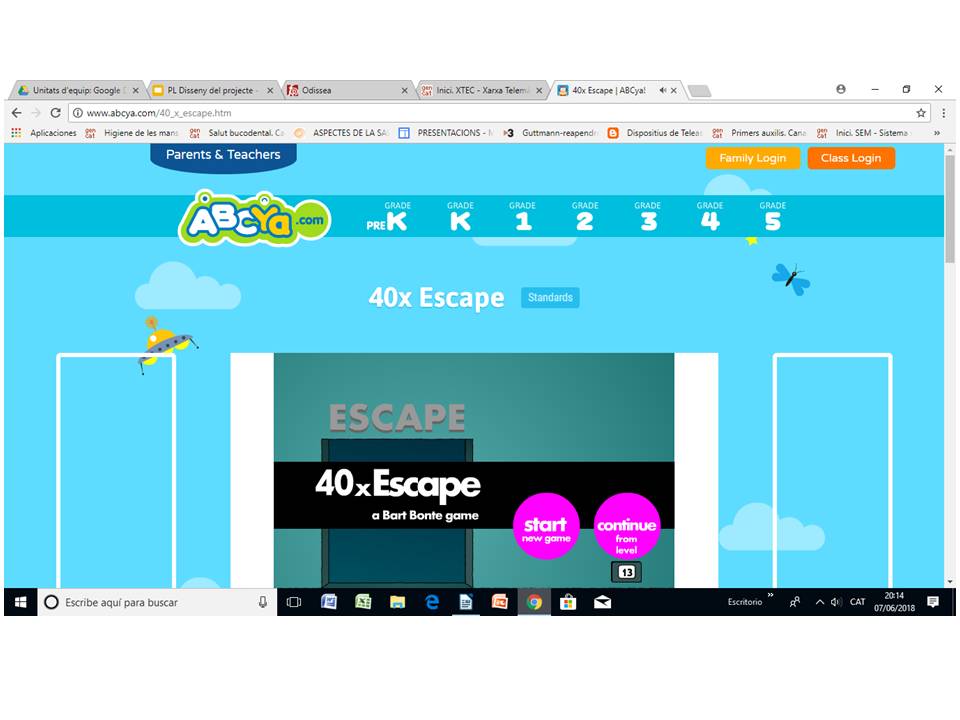Click the Class Login button
The width and height of the screenshot is (960, 720).
(x=851, y=158)
